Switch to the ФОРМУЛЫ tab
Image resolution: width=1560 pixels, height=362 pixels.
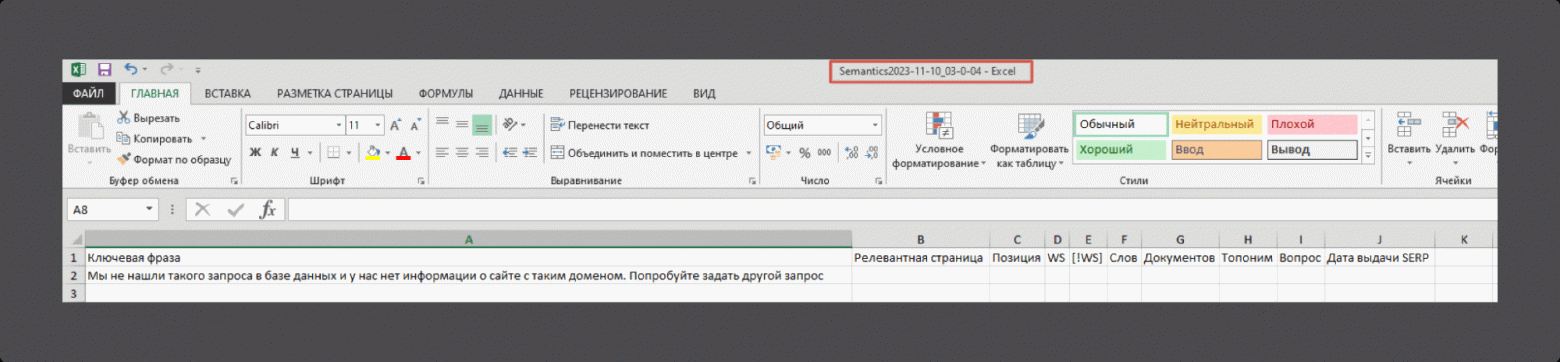coord(445,94)
